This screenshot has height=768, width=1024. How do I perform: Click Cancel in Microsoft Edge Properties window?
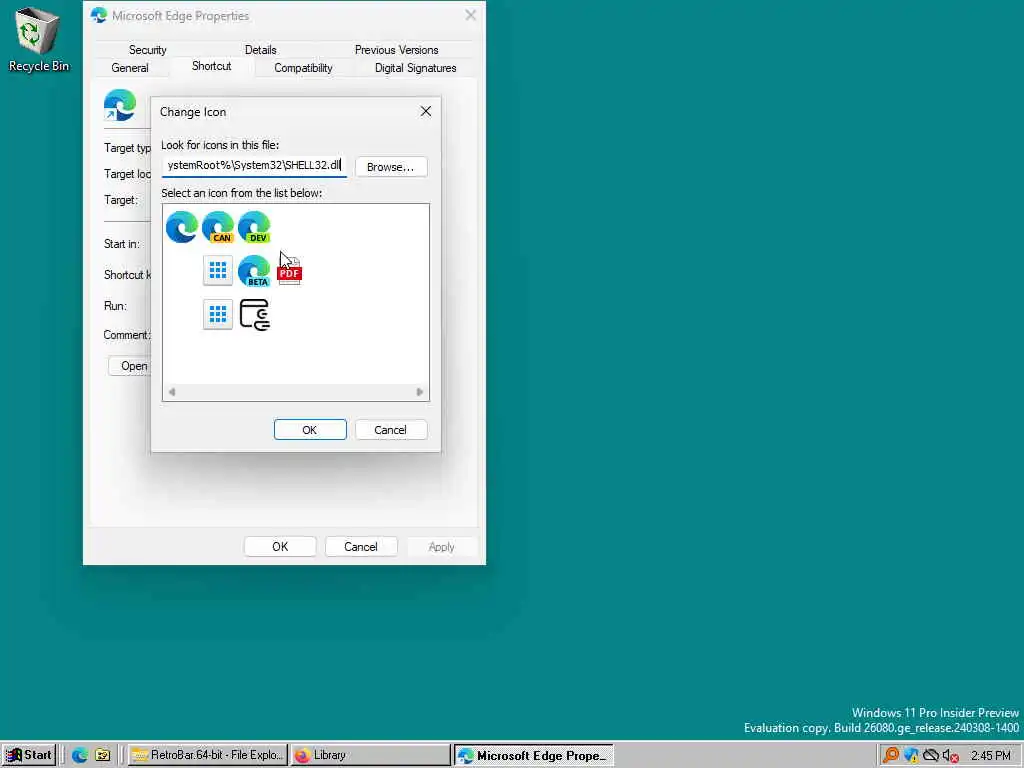360,547
